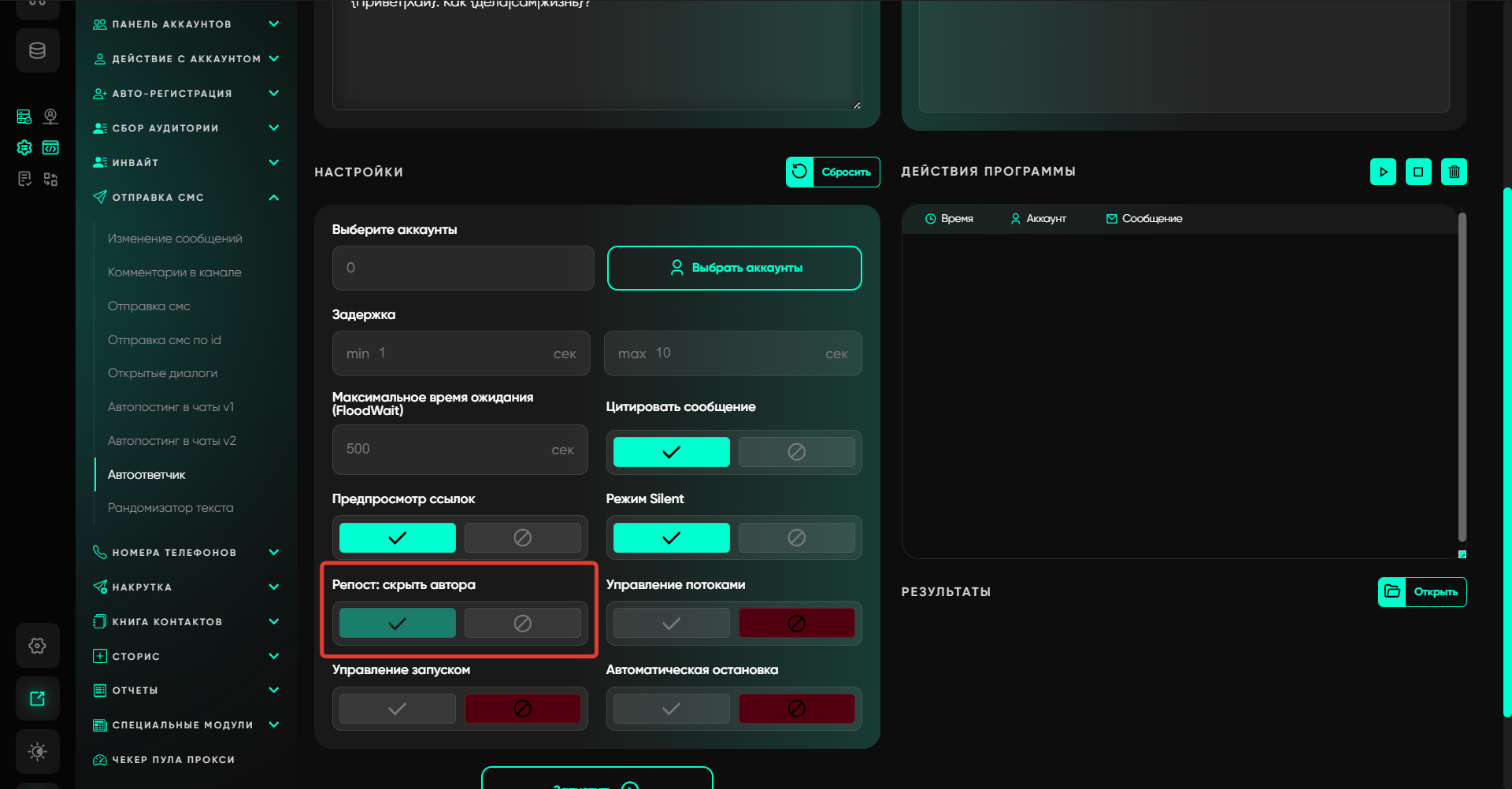This screenshot has width=1512, height=789.
Task: Turn off Режим Silent
Action: pyautogui.click(x=796, y=538)
